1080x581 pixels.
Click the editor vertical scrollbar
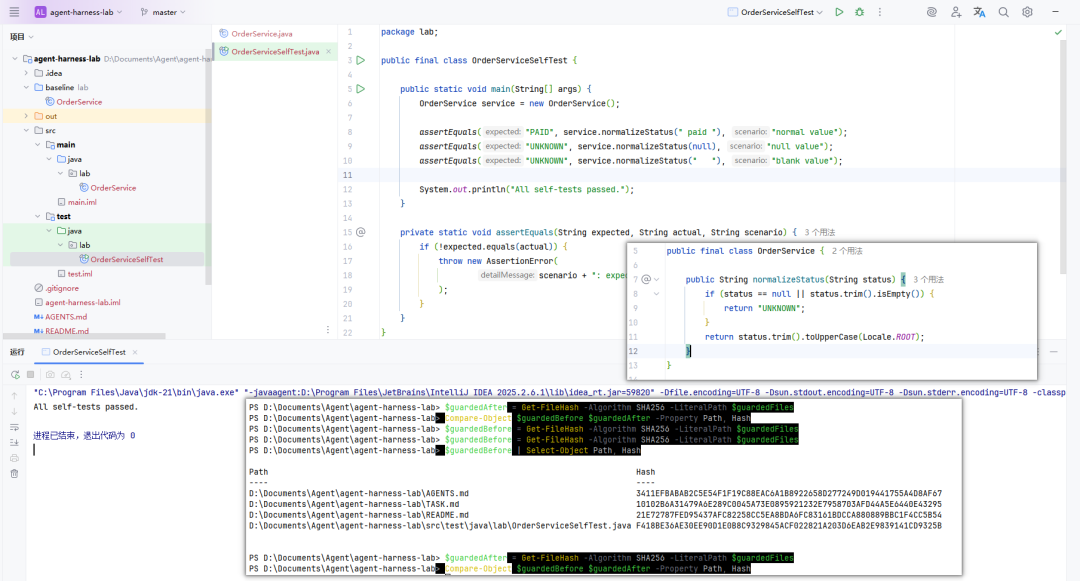tap(1063, 158)
